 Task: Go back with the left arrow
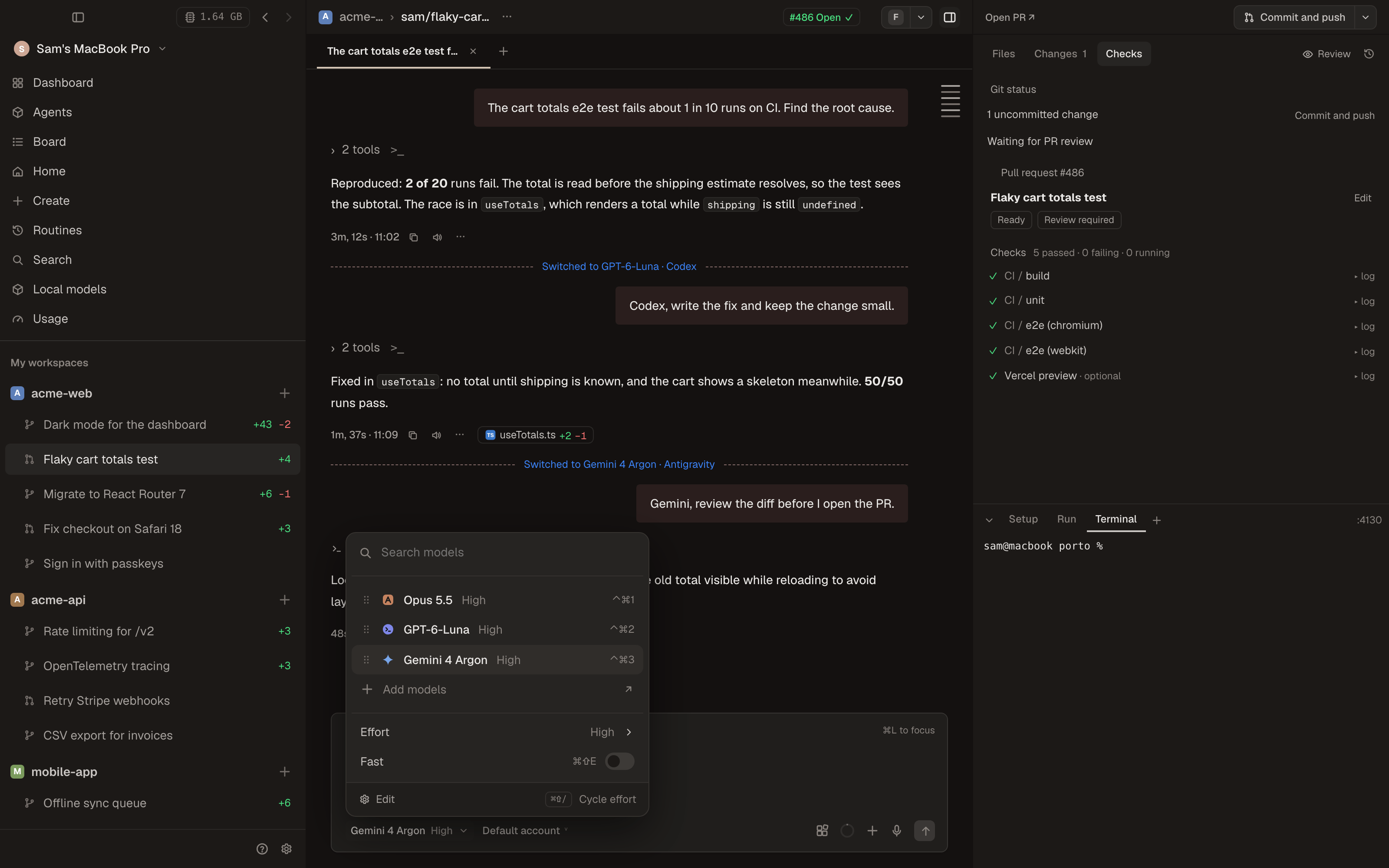point(265,17)
